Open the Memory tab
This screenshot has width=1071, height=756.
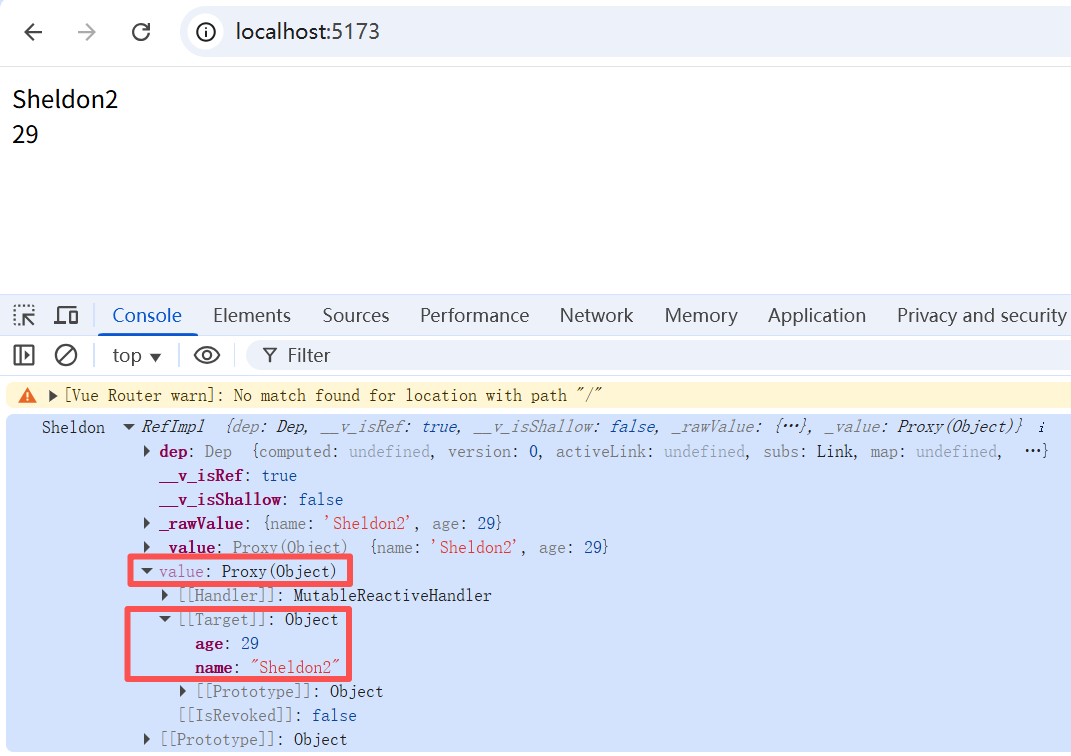[x=701, y=316]
